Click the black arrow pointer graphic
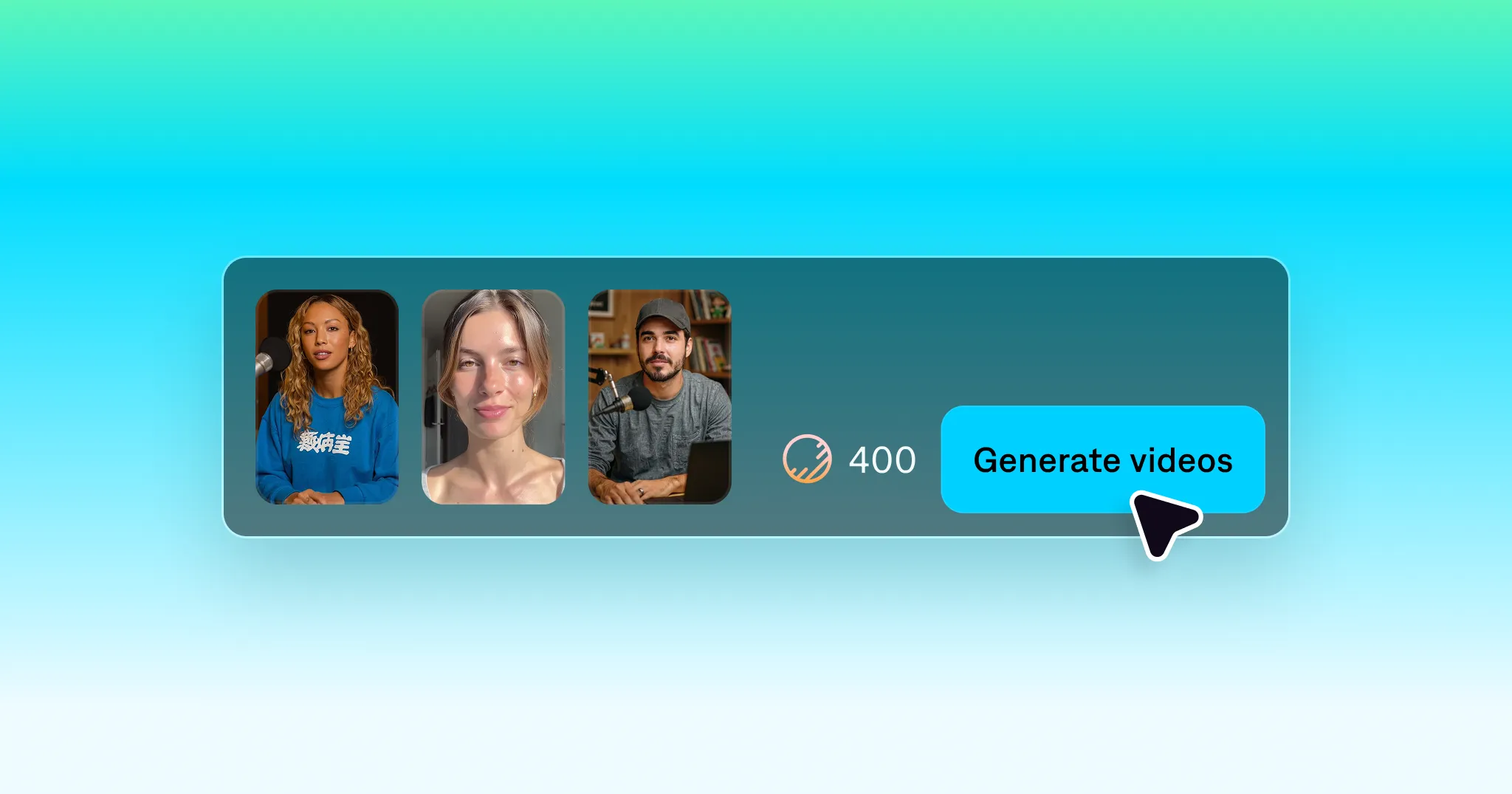The width and height of the screenshot is (1512, 794). tap(1165, 523)
